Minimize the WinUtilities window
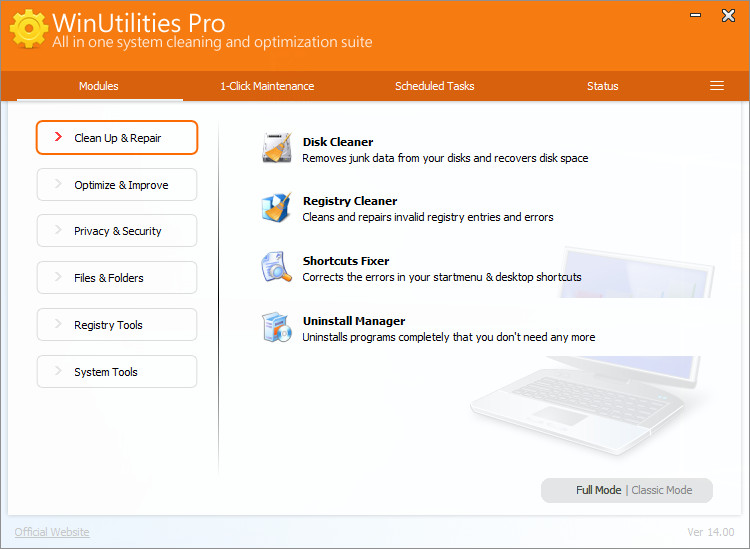Image resolution: width=750 pixels, height=549 pixels. (695, 15)
